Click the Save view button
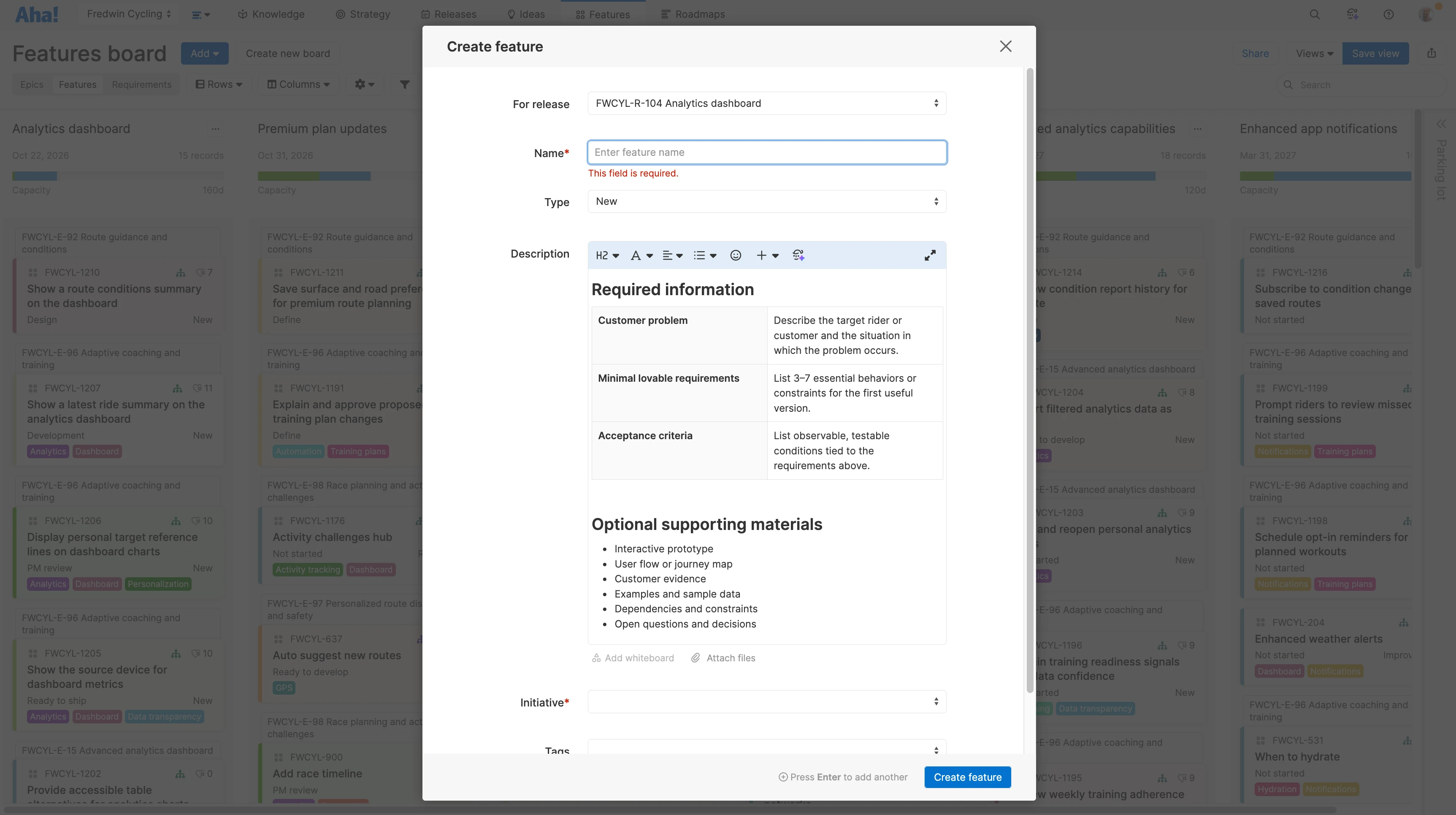Image resolution: width=1456 pixels, height=815 pixels. pos(1375,54)
